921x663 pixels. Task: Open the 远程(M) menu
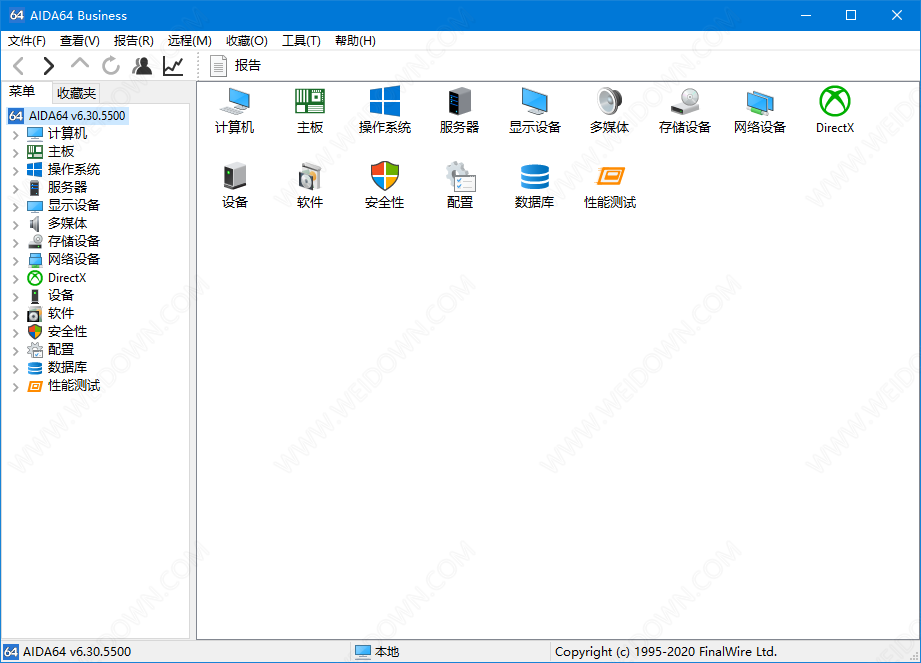(190, 41)
